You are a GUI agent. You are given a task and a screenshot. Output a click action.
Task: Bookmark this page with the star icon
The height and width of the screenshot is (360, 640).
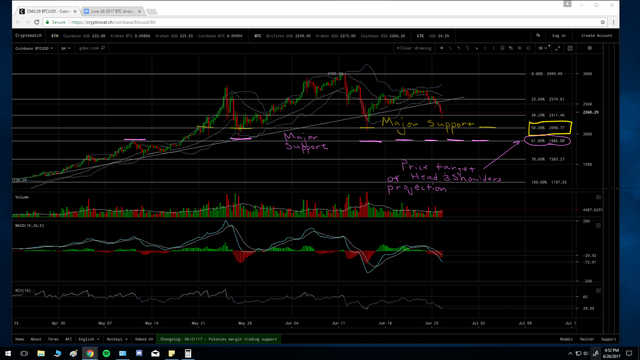[602, 22]
